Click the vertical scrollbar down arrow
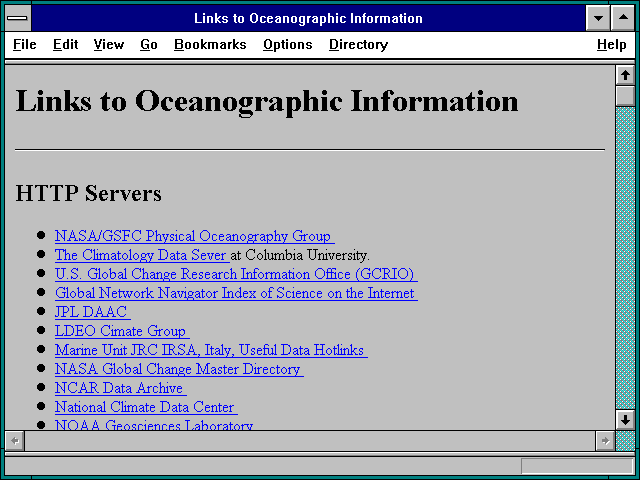The width and height of the screenshot is (640, 480). click(x=625, y=420)
